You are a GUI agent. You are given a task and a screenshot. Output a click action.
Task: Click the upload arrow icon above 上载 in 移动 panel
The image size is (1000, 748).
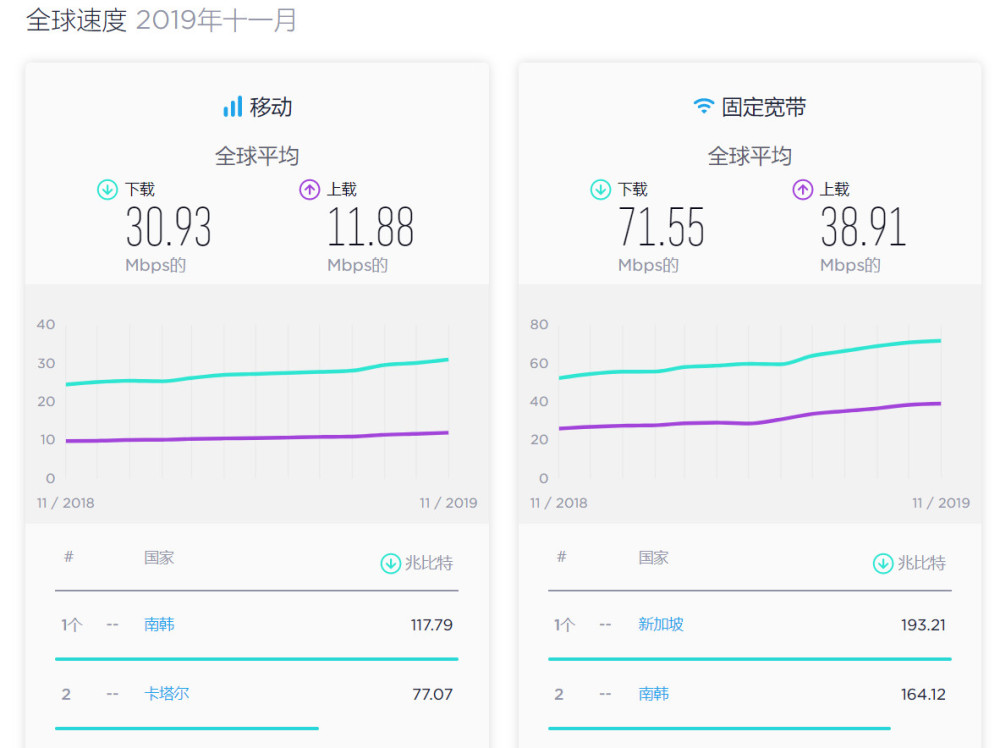[x=309, y=189]
